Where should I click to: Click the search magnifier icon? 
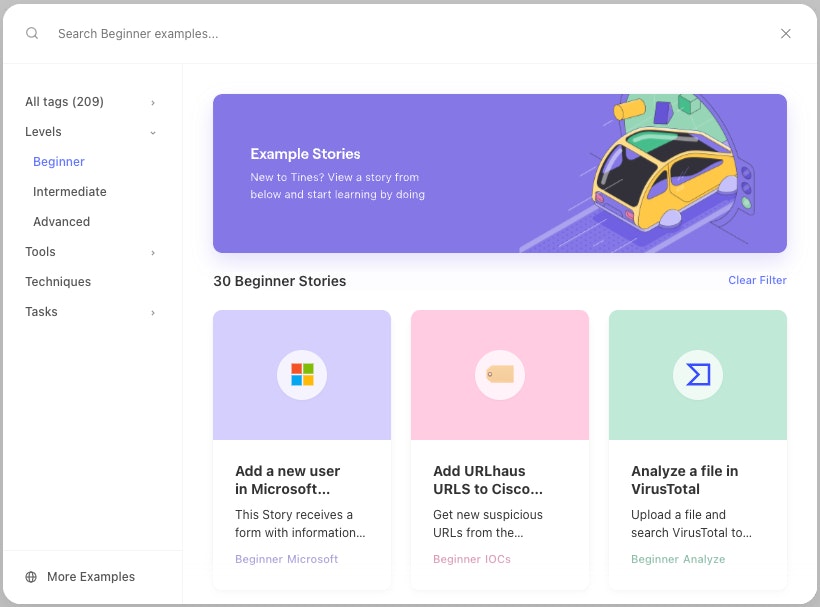coord(32,33)
